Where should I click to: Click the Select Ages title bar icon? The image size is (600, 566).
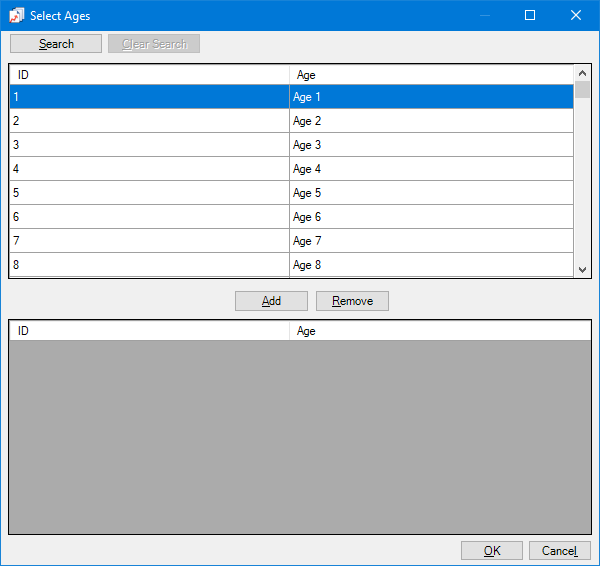[17, 16]
